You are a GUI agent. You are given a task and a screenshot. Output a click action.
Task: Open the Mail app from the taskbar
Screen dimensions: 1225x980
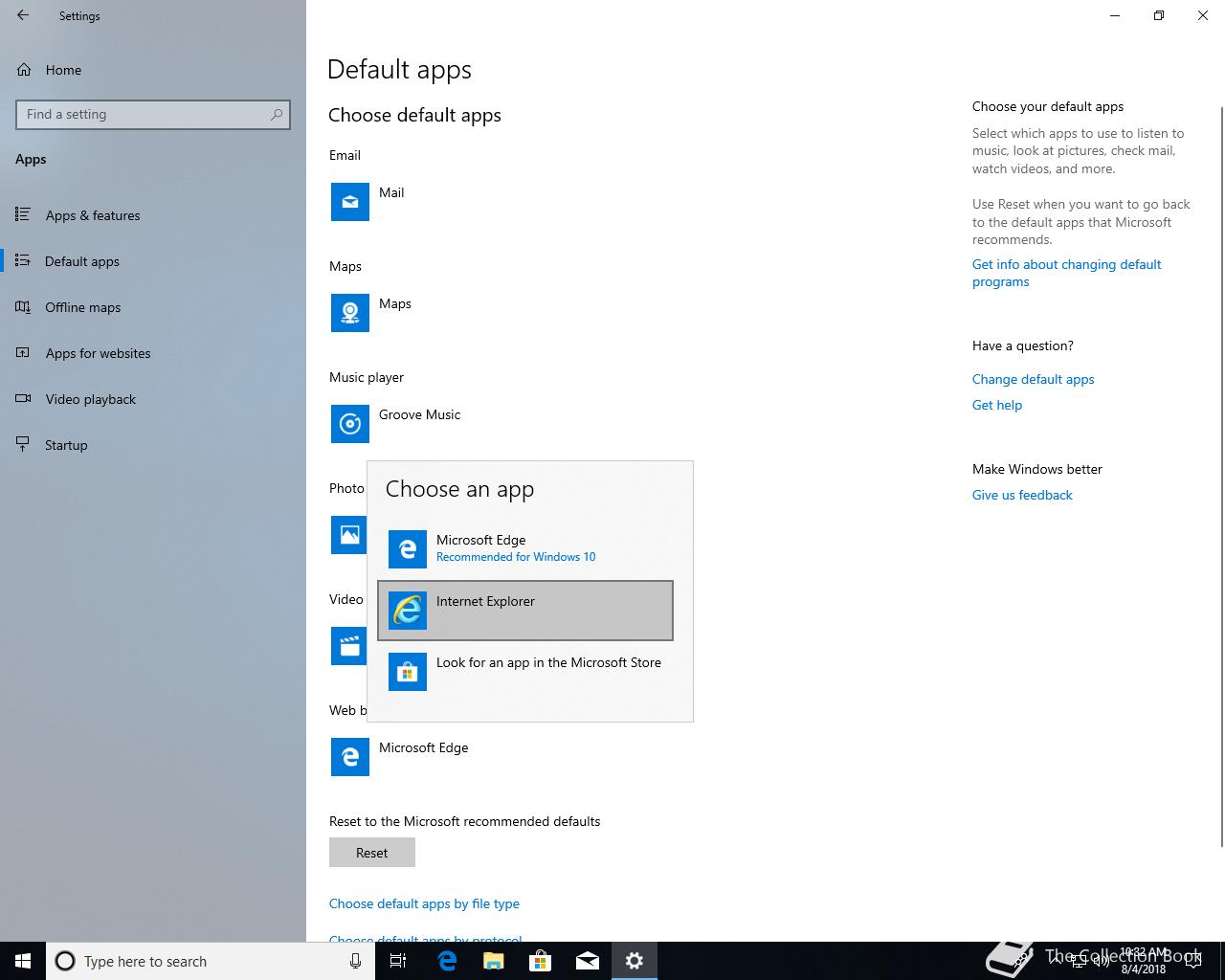click(x=588, y=961)
